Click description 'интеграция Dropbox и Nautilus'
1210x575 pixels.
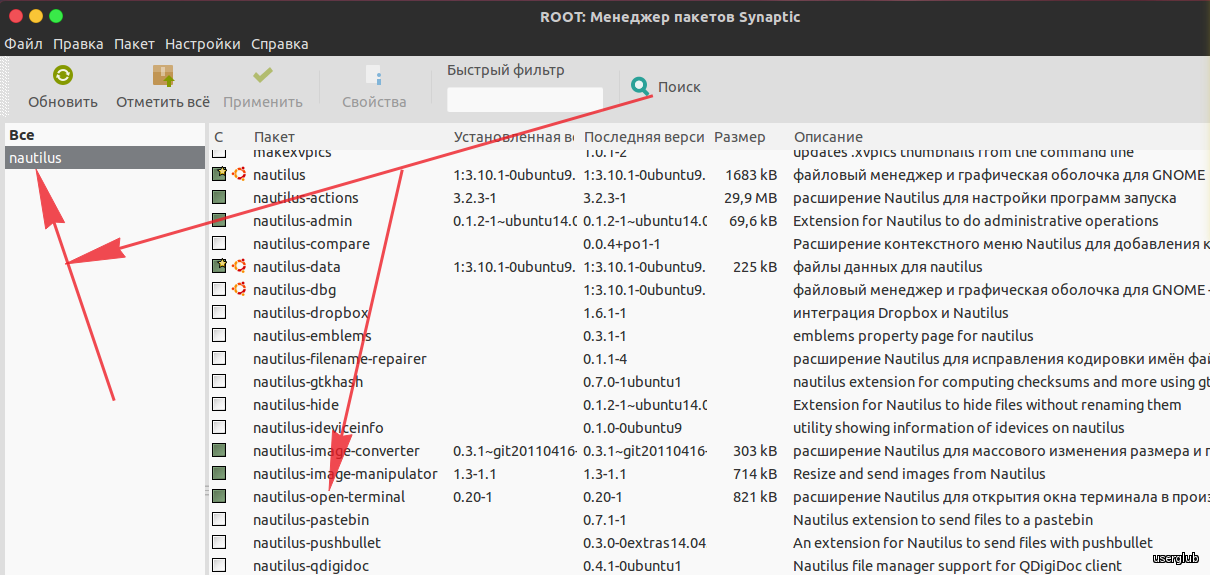click(x=901, y=313)
